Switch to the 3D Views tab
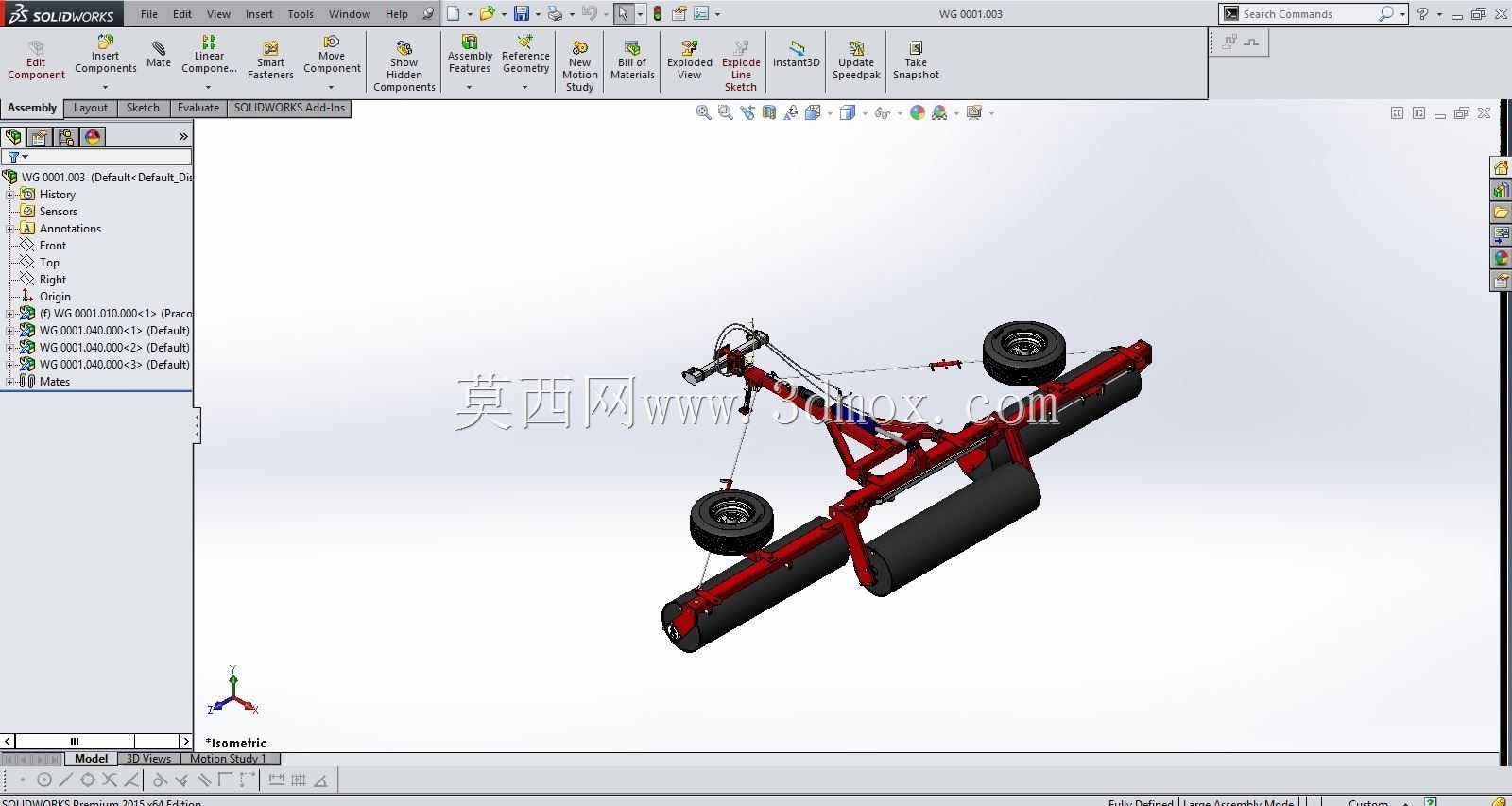The image size is (1512, 806). (149, 759)
